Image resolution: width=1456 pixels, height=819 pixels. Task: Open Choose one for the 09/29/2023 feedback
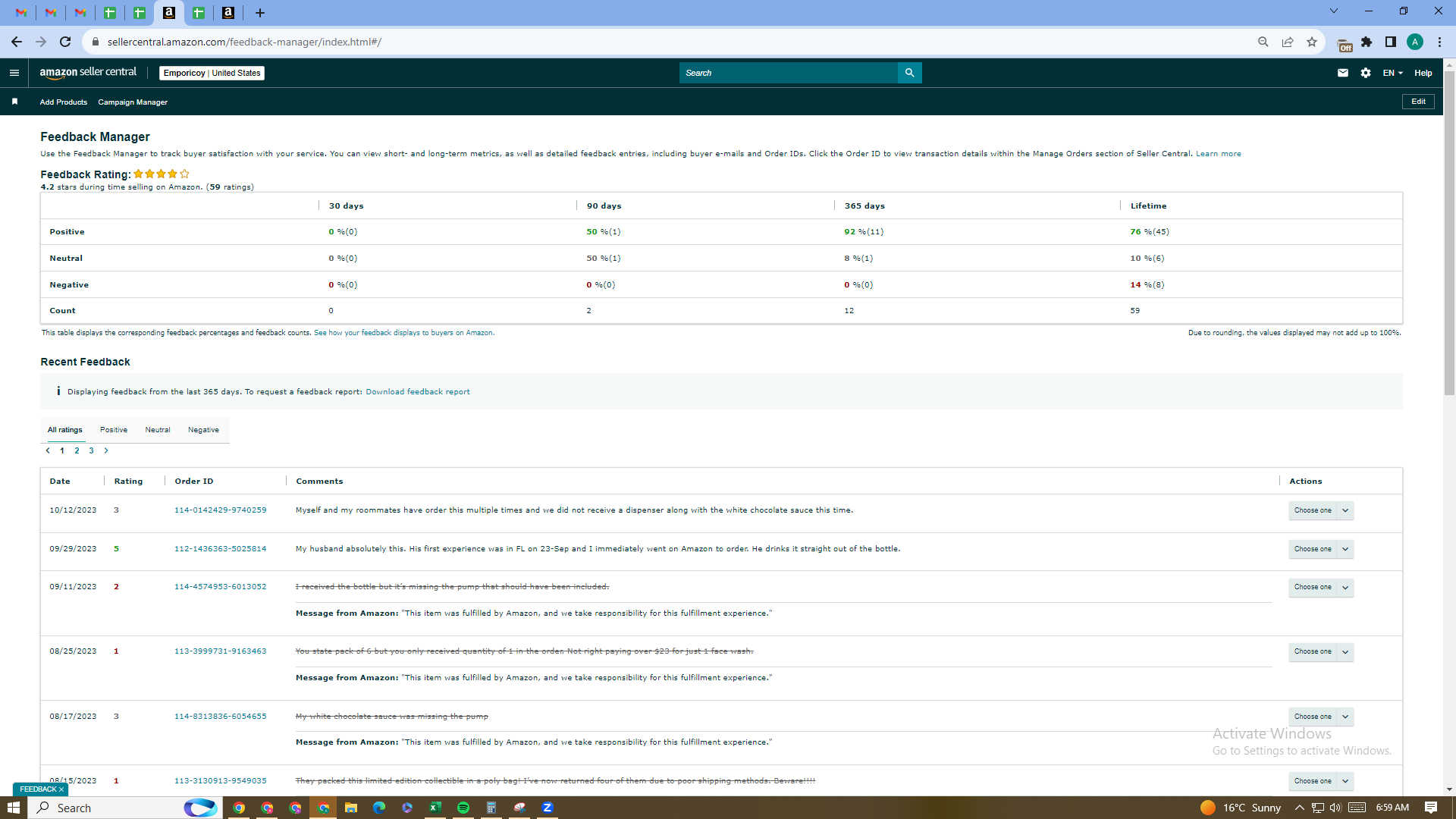1321,549
